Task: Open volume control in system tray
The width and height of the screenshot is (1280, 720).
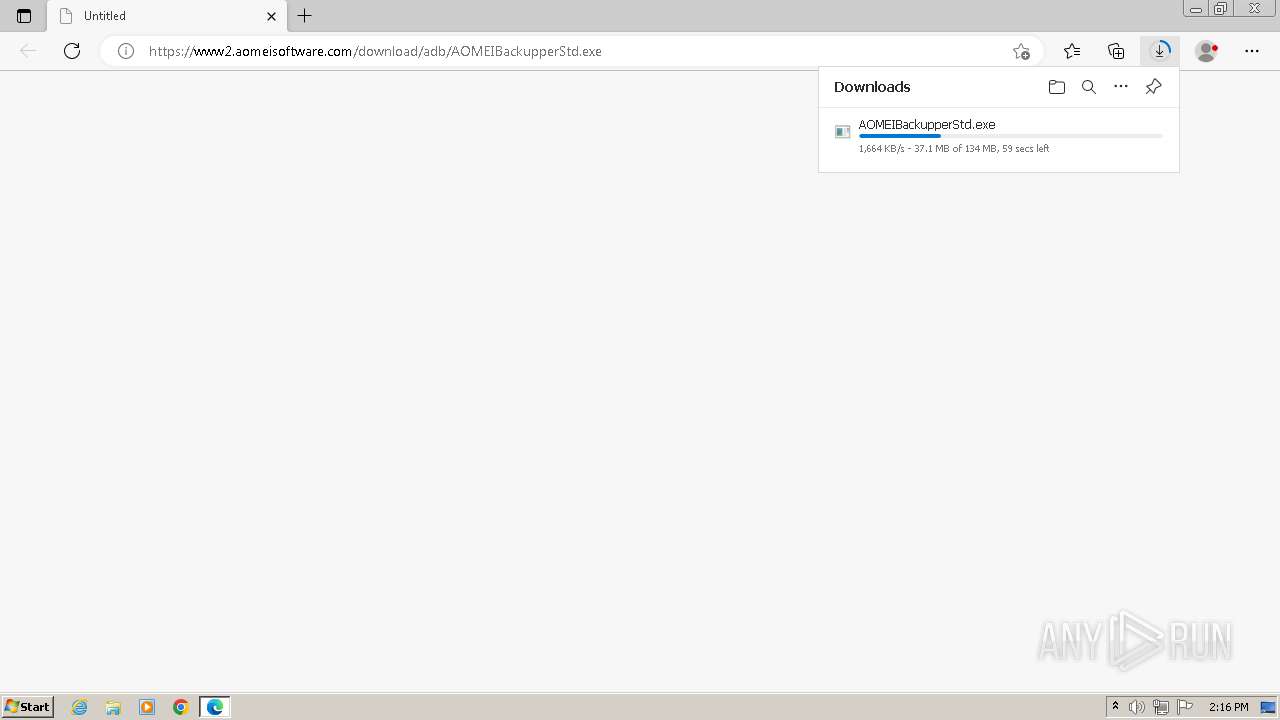Action: coord(1138,707)
